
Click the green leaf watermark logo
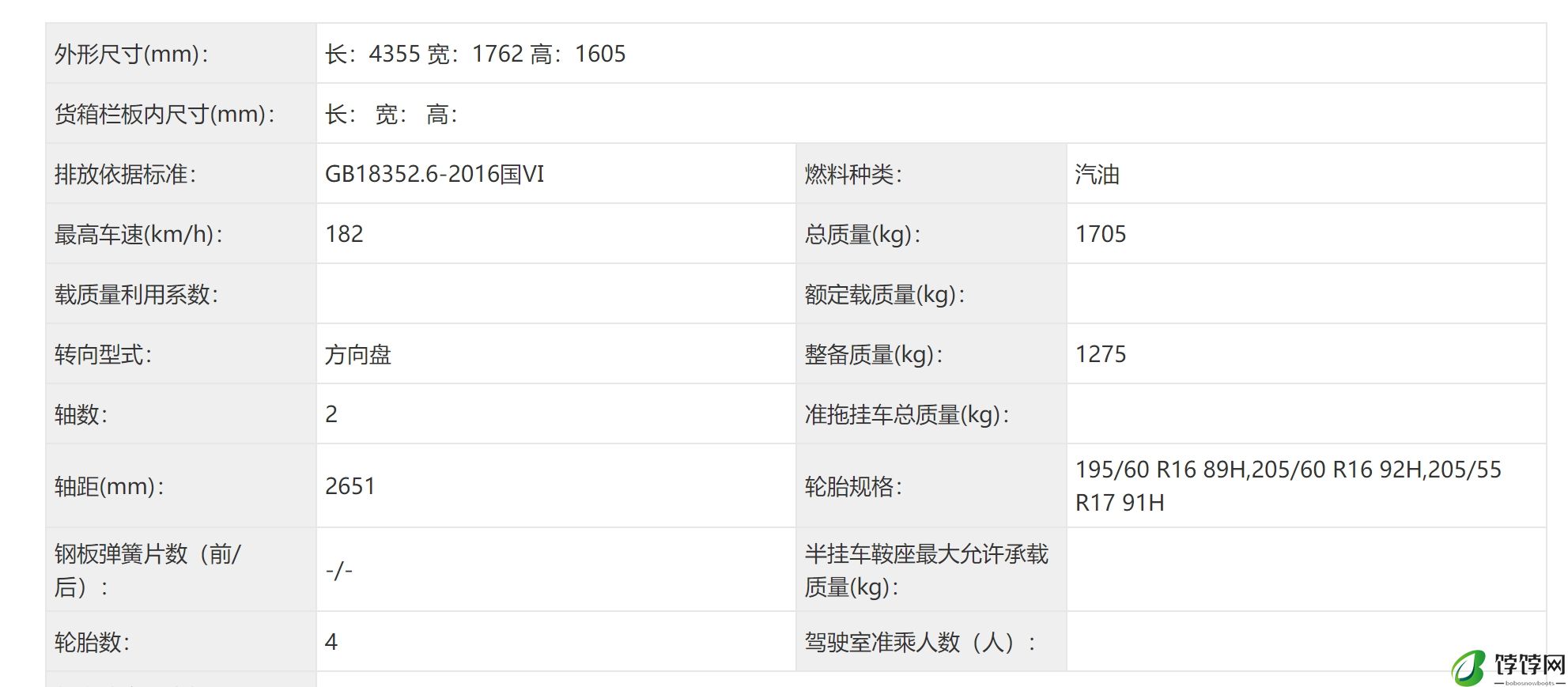pos(1469,668)
